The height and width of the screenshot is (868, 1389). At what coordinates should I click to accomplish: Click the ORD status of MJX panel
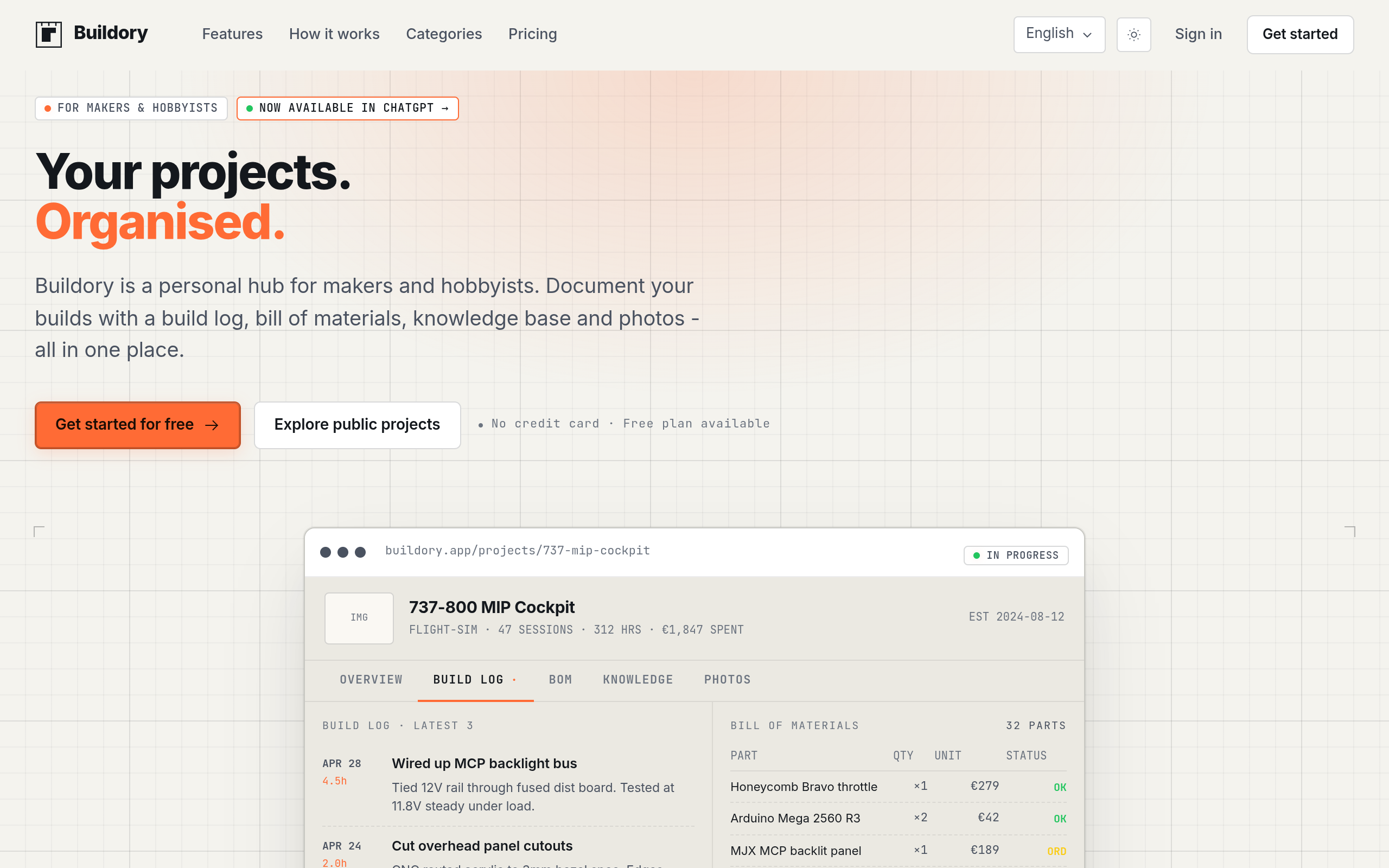point(1056,851)
